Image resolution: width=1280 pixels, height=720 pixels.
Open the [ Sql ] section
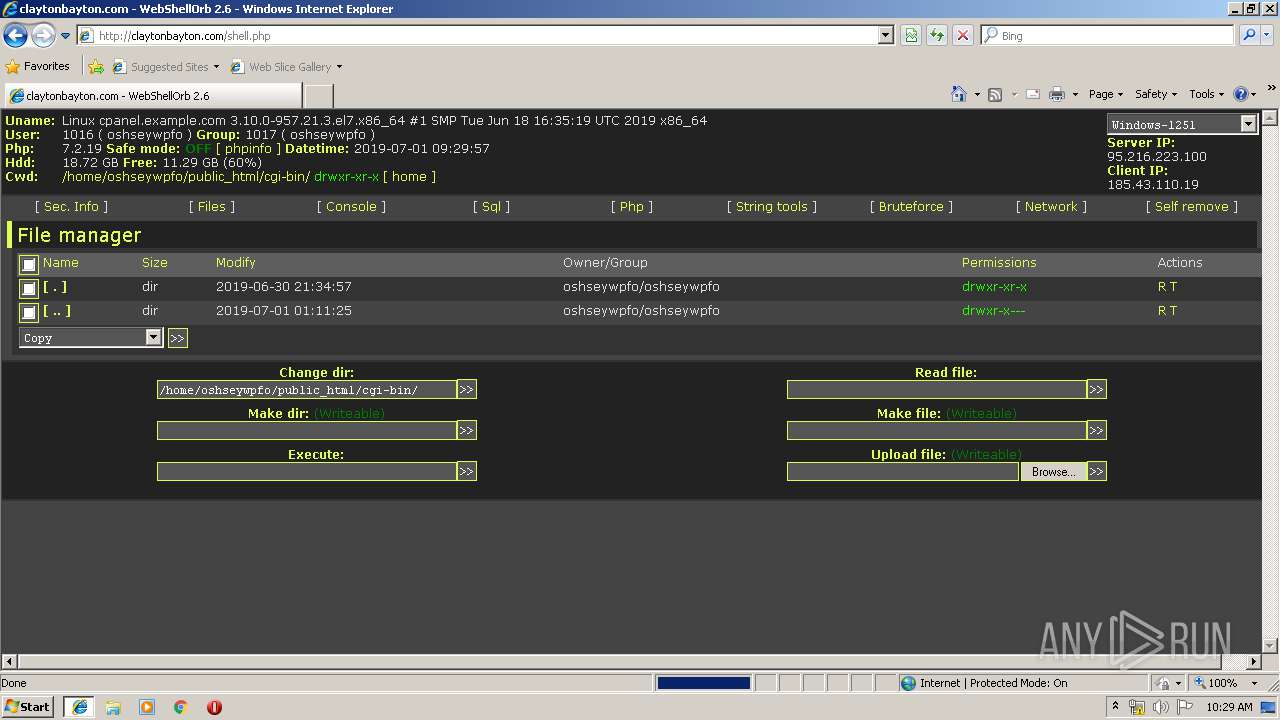(491, 207)
